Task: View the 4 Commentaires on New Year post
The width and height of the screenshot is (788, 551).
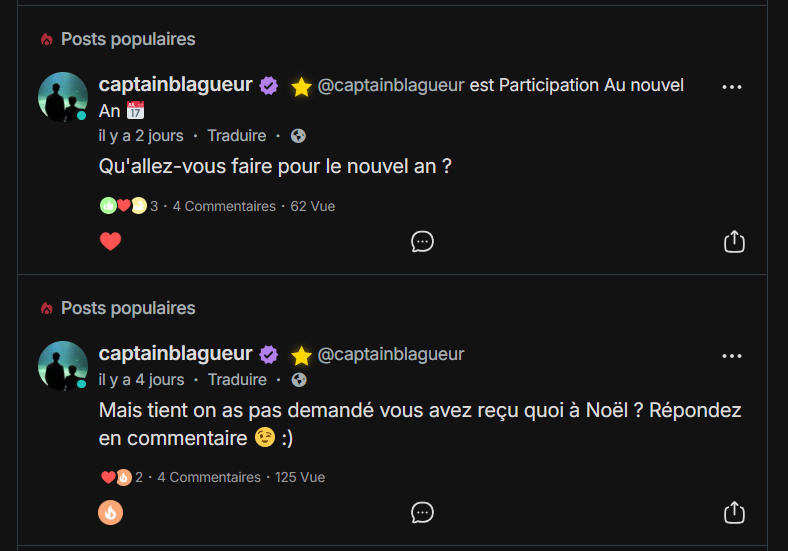Action: click(224, 206)
